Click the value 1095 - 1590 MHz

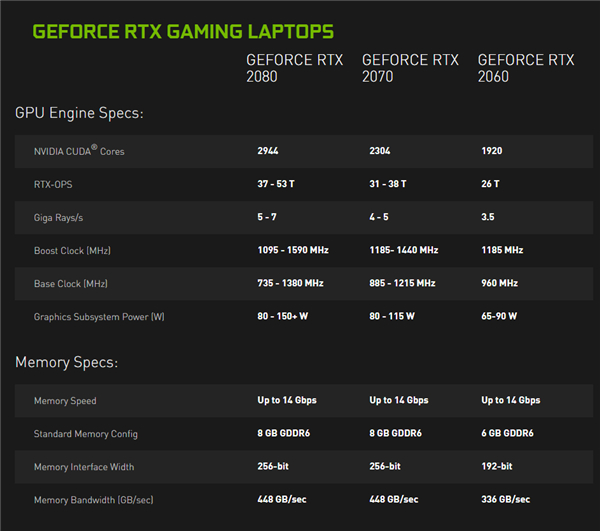point(293,250)
